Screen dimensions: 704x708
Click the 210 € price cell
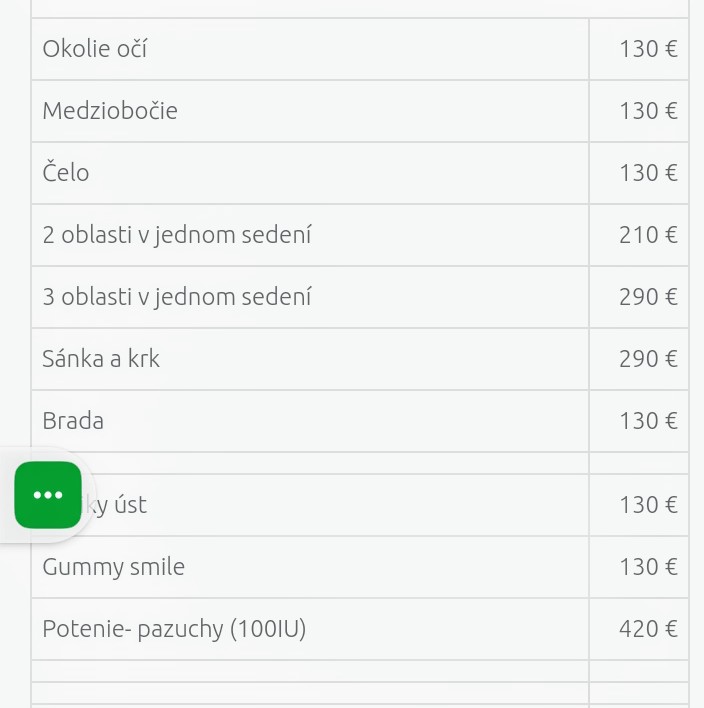(648, 235)
